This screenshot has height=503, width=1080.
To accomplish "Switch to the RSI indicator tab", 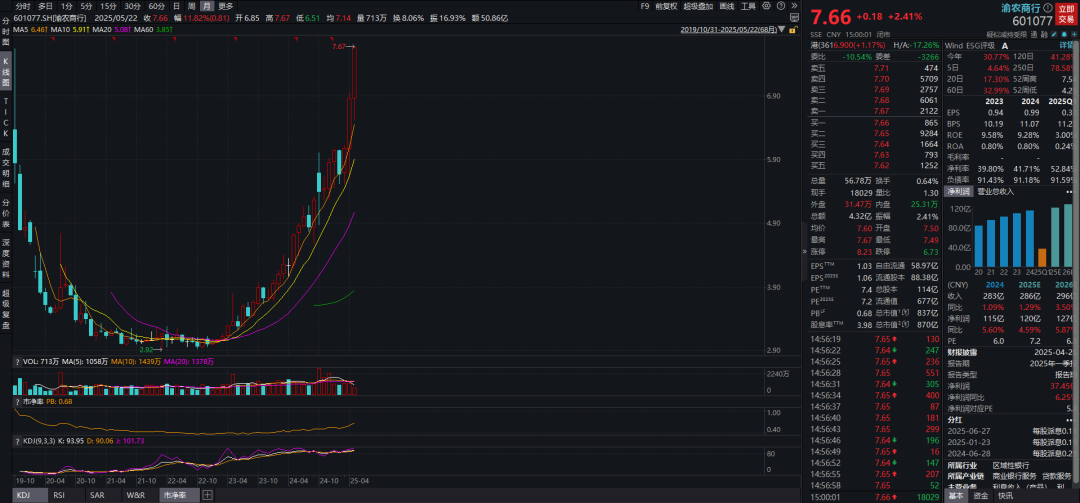I will coord(59,495).
